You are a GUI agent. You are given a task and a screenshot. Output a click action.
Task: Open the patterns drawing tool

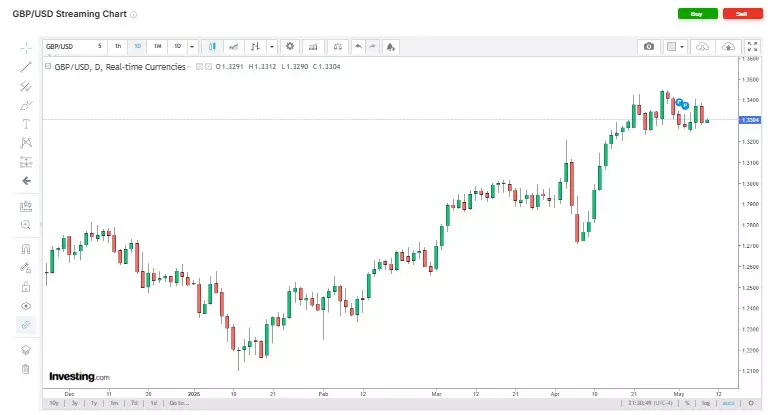[x=26, y=143]
